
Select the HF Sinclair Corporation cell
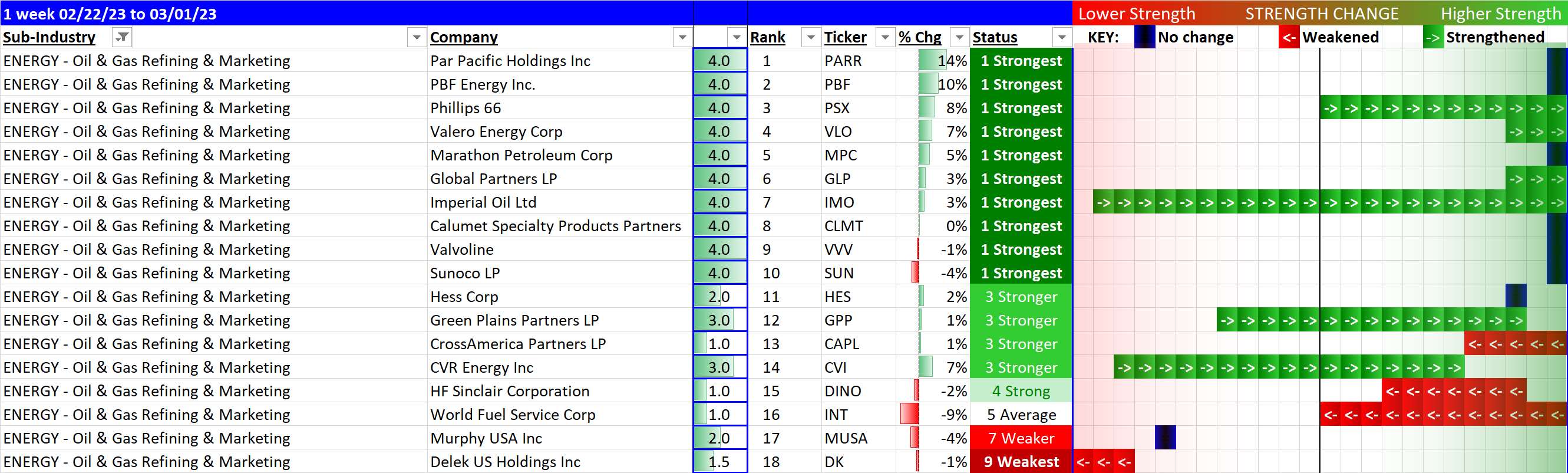(x=559, y=390)
